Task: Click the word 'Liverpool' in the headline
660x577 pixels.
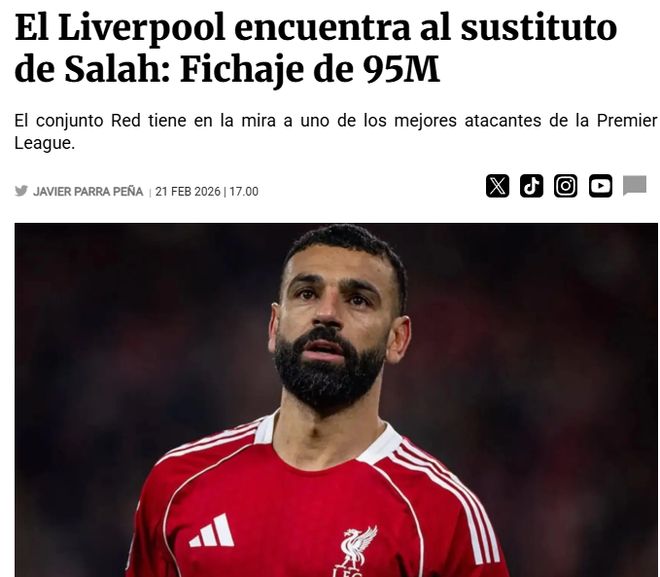Action: coord(142,28)
